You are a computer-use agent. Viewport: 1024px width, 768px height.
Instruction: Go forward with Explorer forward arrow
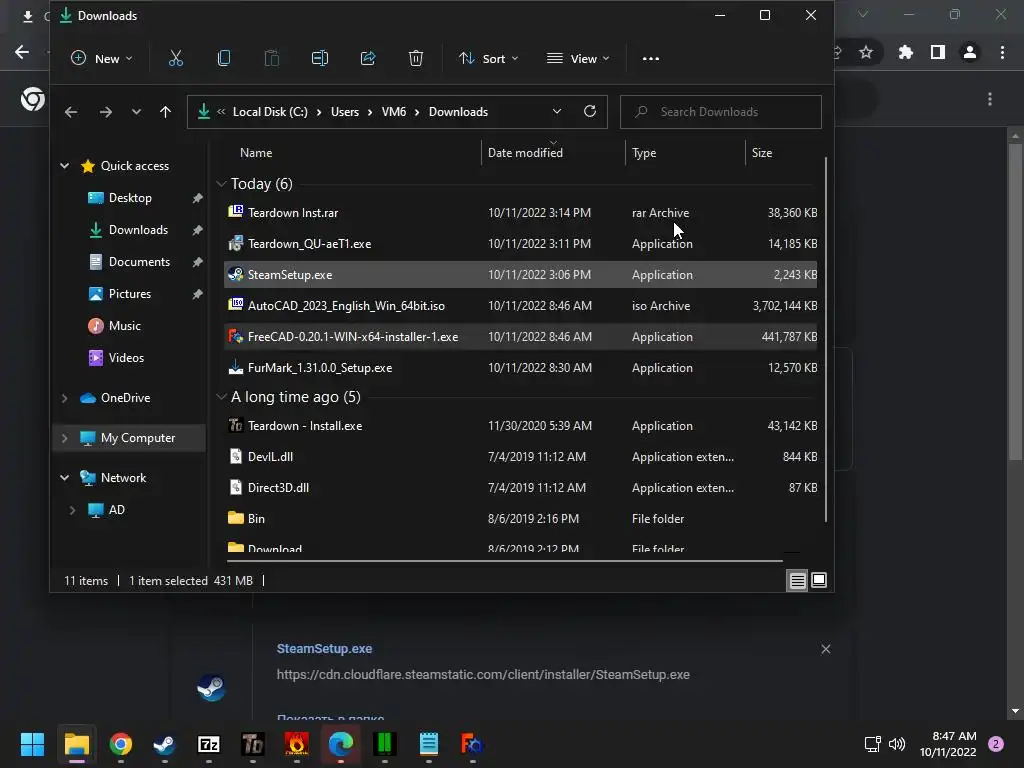[x=105, y=112]
